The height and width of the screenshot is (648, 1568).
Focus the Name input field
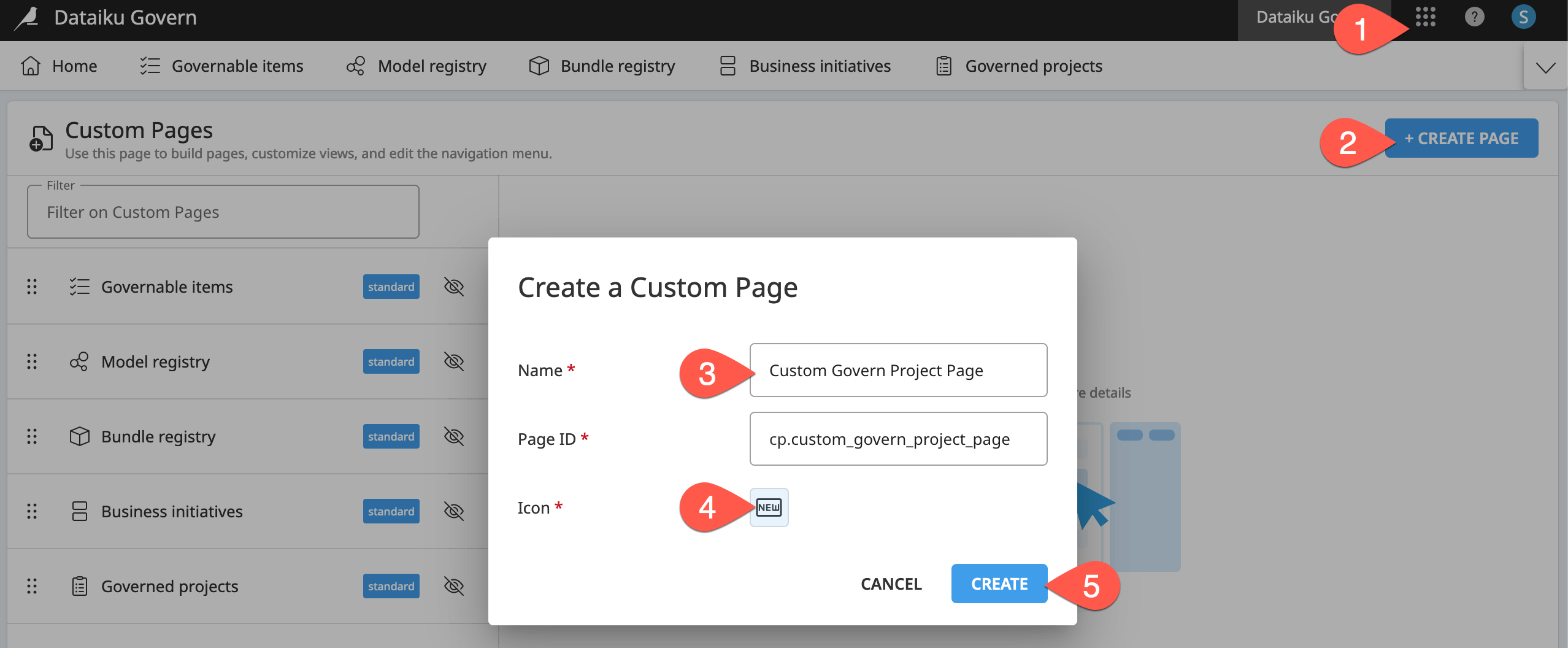(898, 370)
